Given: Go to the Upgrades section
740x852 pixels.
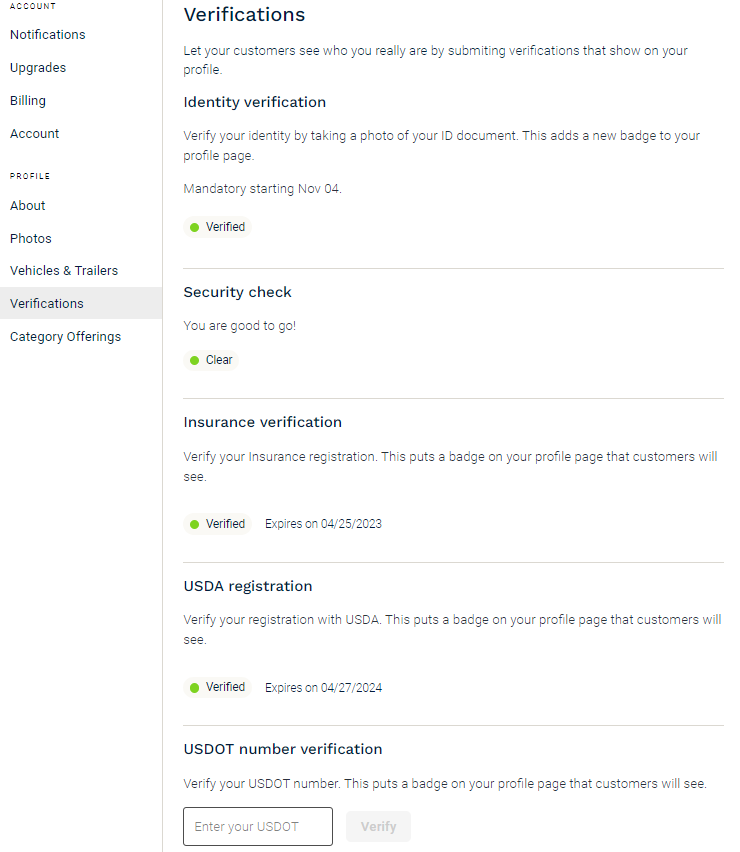Looking at the screenshot, I should click(x=38, y=68).
